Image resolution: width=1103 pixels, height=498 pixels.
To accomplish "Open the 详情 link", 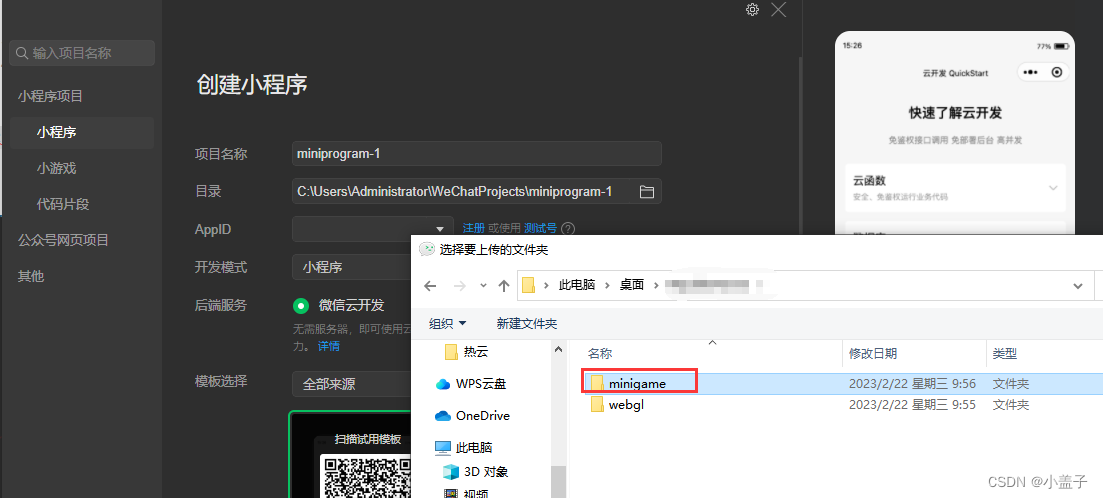I will (x=329, y=346).
